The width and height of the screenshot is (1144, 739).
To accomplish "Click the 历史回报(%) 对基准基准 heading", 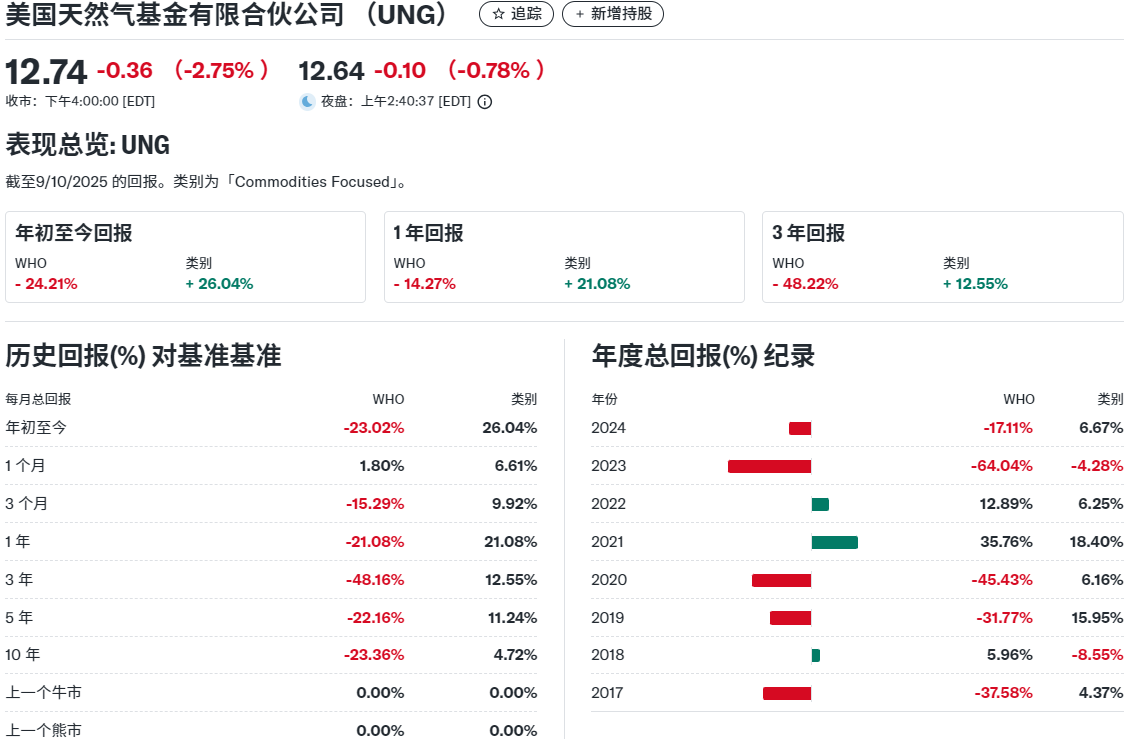I will (x=143, y=356).
